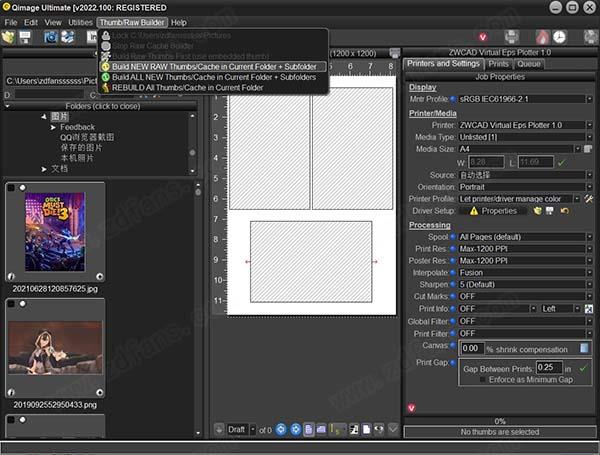
Task: Click the eye icon in the bottom preview toolbar
Action: pos(379,429)
